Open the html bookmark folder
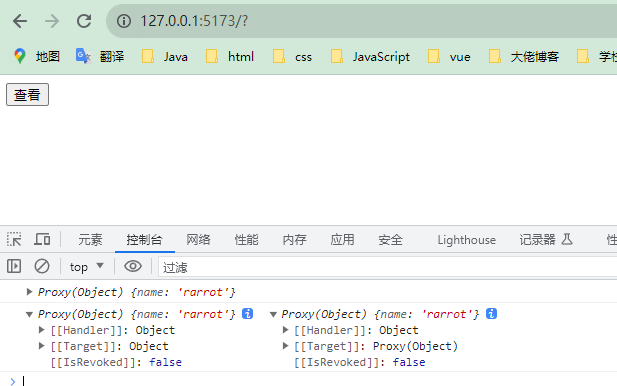Viewport: 617px width, 386px height. (230, 56)
